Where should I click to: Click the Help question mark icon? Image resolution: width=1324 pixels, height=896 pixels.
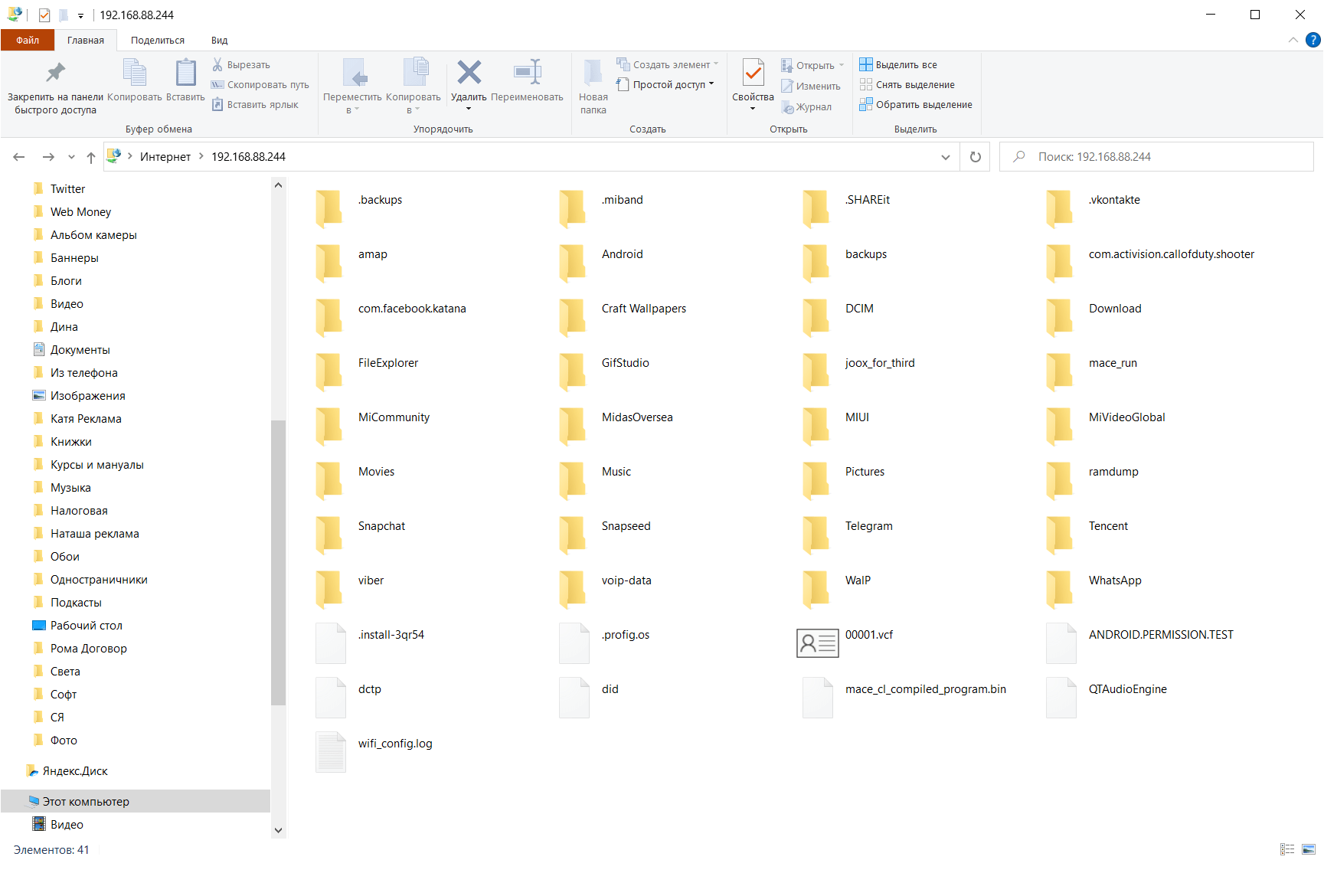pos(1313,40)
